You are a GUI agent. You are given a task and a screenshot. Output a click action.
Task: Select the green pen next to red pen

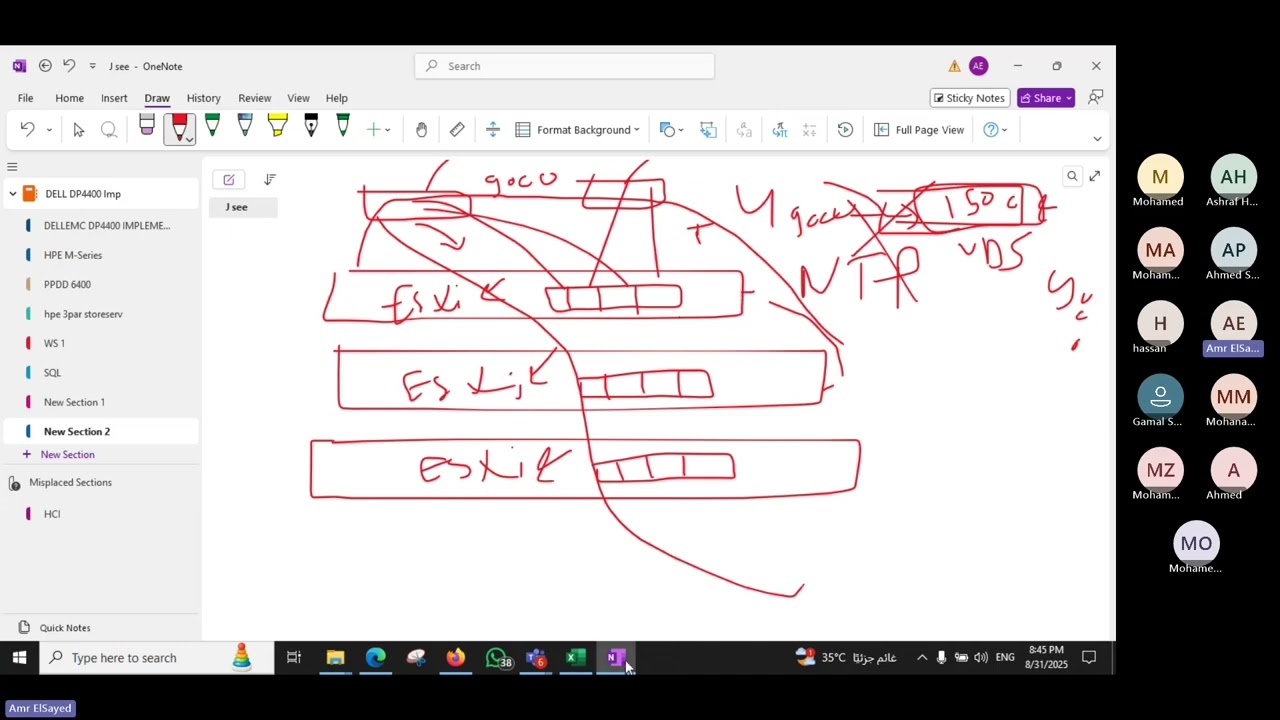click(212, 127)
